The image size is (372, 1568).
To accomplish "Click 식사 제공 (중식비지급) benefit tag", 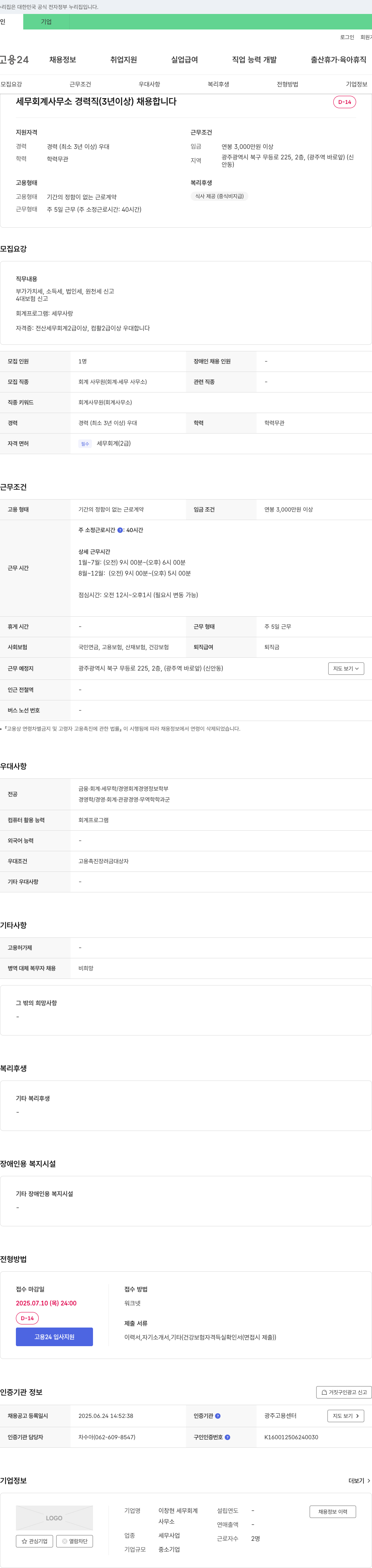I will point(219,196).
